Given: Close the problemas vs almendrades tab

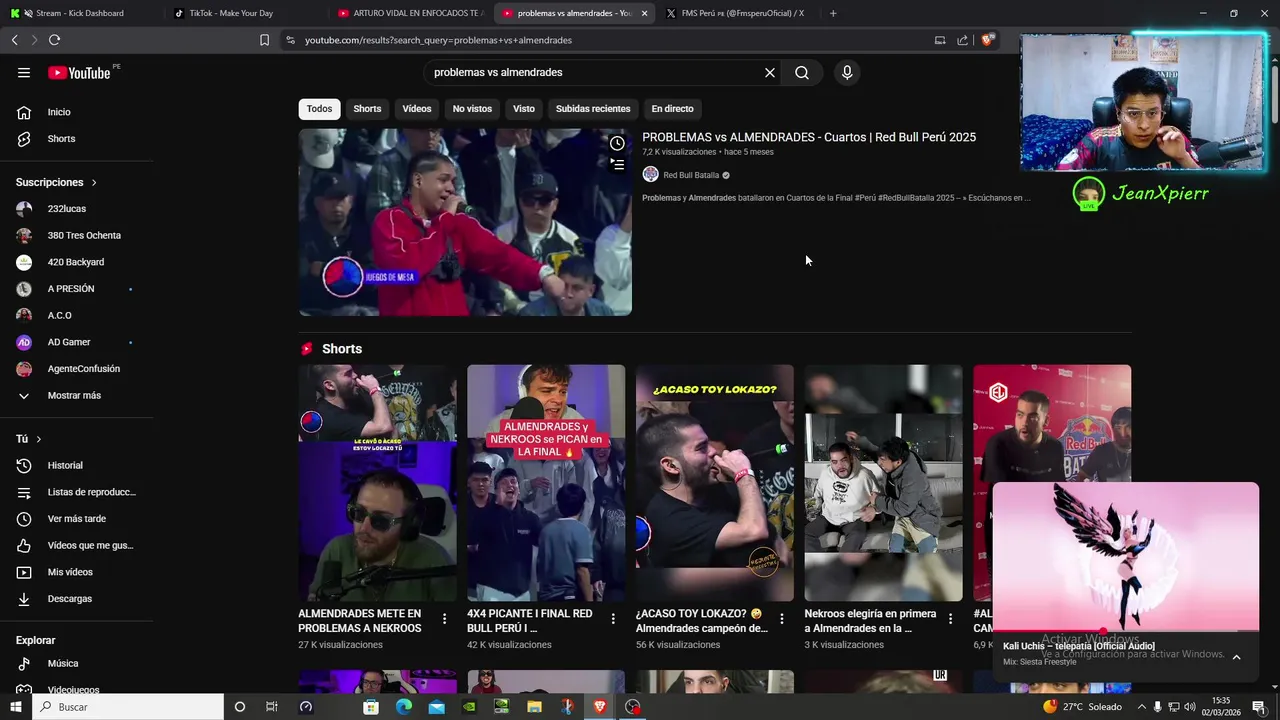Looking at the screenshot, I should pyautogui.click(x=644, y=13).
